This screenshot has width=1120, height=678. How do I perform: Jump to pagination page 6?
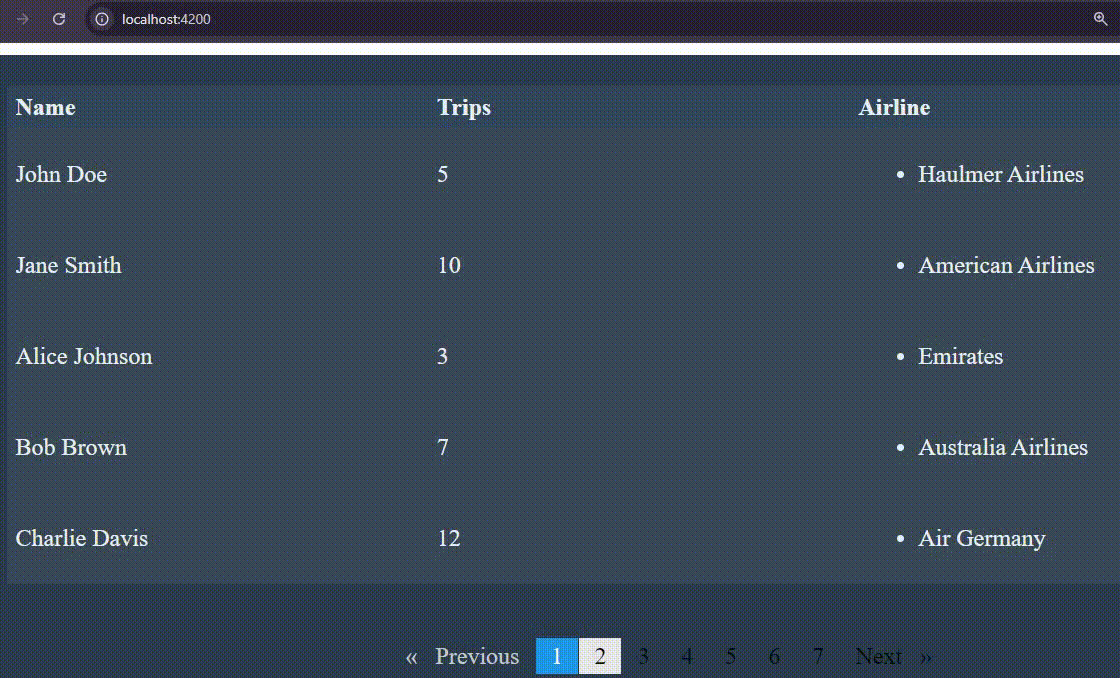click(x=774, y=656)
